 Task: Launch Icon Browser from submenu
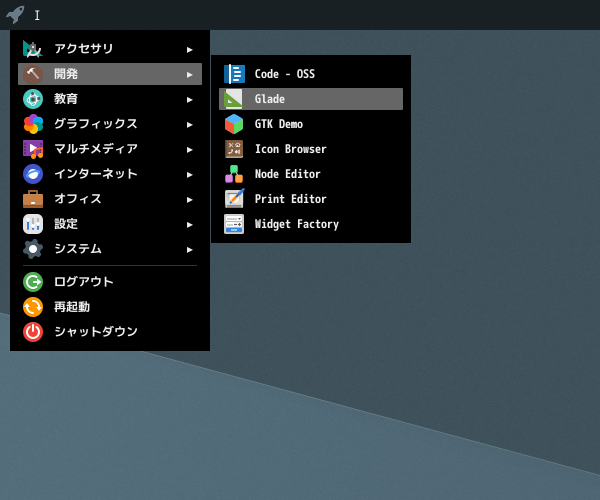tap(311, 149)
